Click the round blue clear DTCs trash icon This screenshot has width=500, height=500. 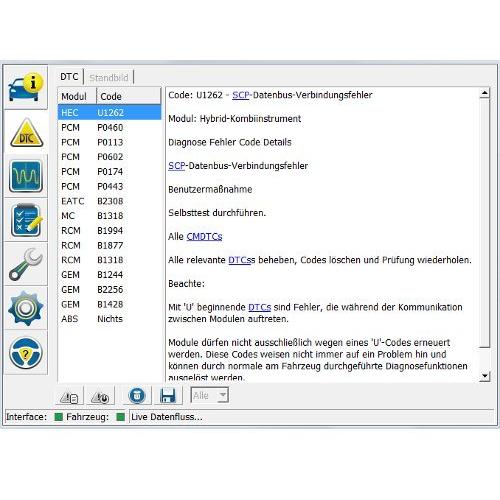point(137,396)
